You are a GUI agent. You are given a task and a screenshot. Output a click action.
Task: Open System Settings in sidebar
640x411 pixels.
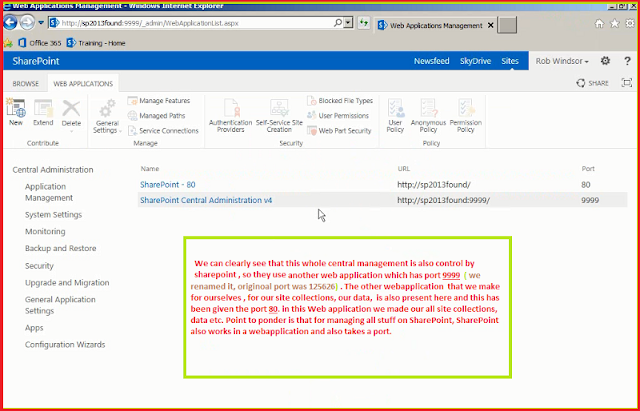coord(53,215)
